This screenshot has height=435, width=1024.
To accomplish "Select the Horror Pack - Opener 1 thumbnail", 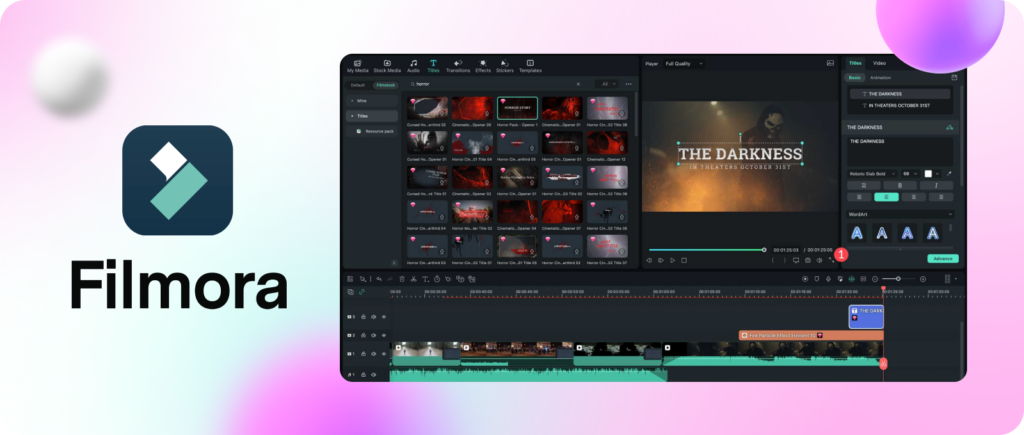I will point(518,108).
